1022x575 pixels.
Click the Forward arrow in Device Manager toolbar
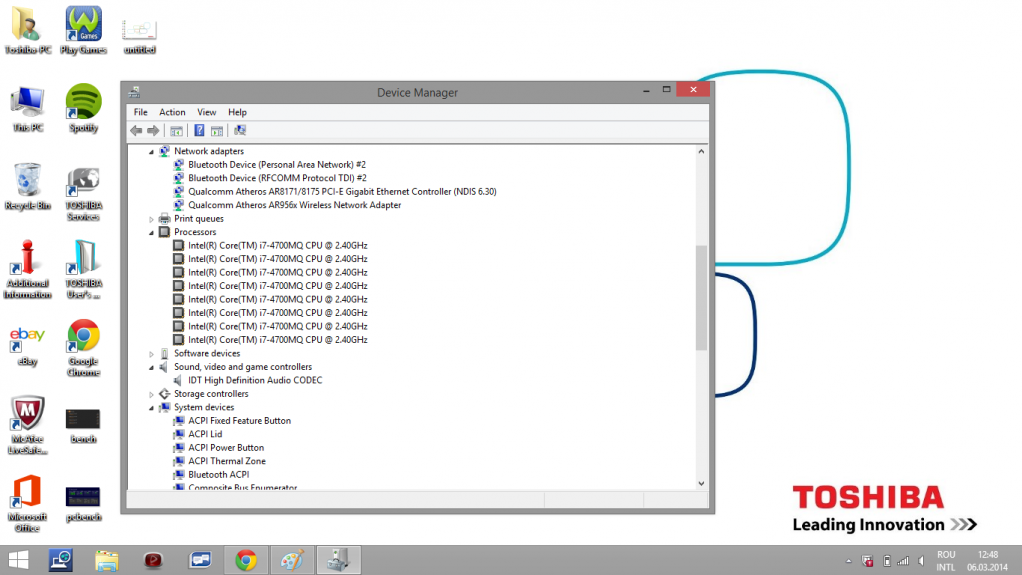153,130
